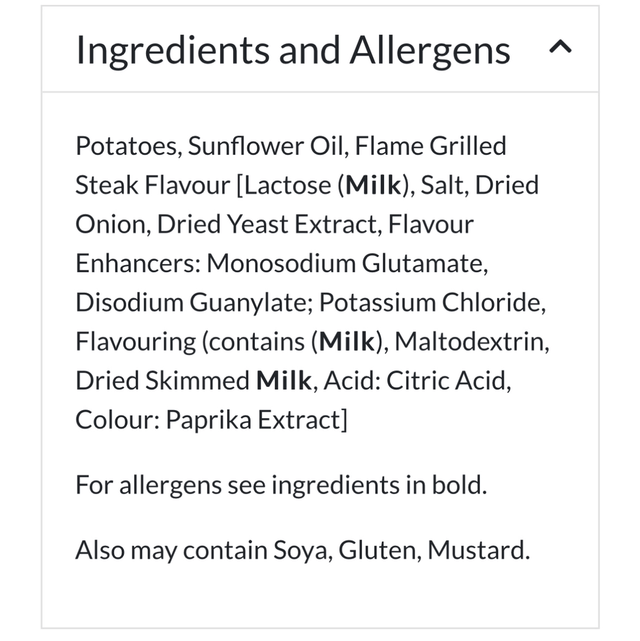
Task: Click the "Ingredients and Allergens" heading
Action: [x=293, y=50]
